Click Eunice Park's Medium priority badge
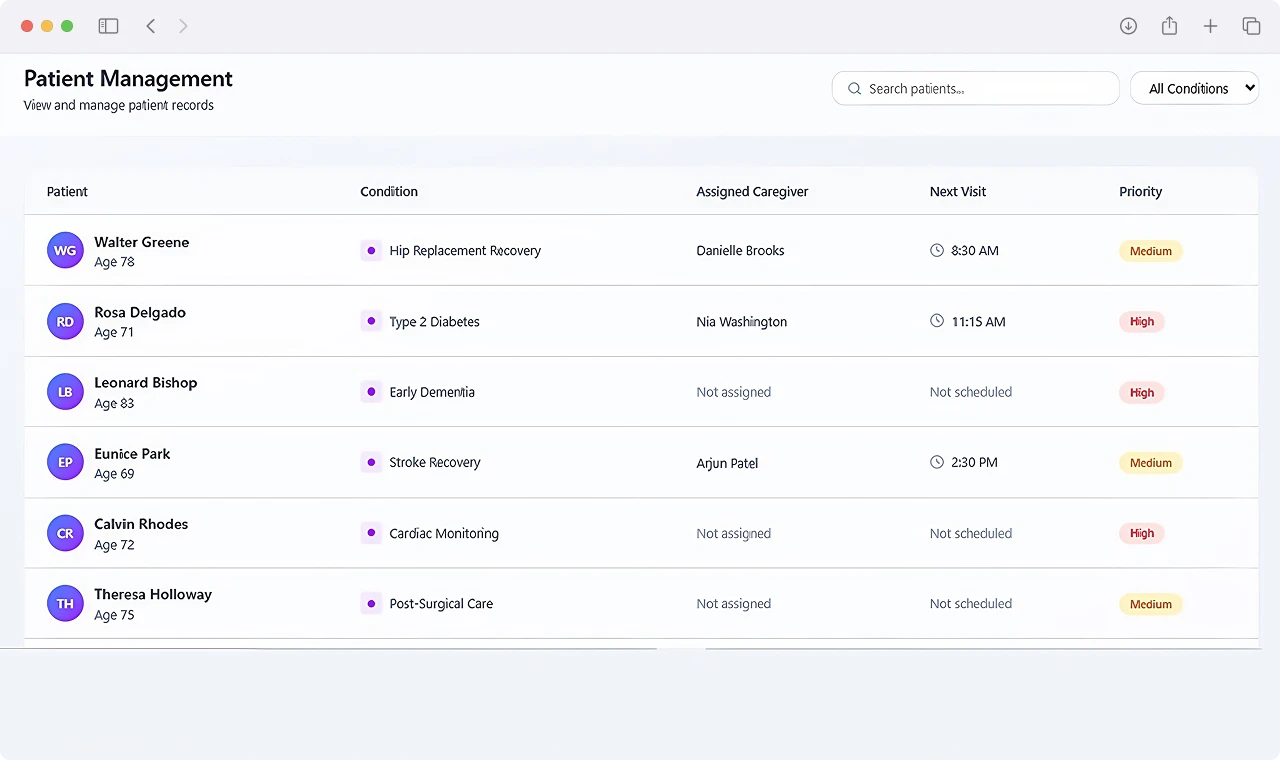 [x=1151, y=462]
